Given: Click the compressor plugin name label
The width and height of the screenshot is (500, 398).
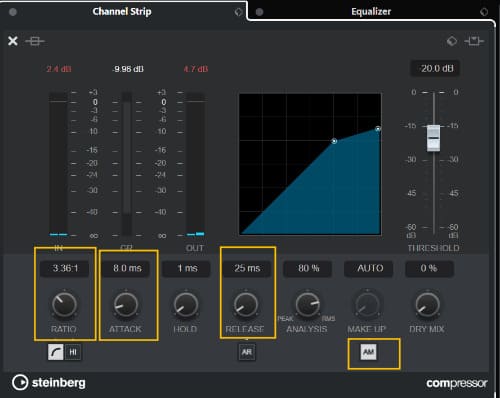Looking at the screenshot, I should point(457,383).
